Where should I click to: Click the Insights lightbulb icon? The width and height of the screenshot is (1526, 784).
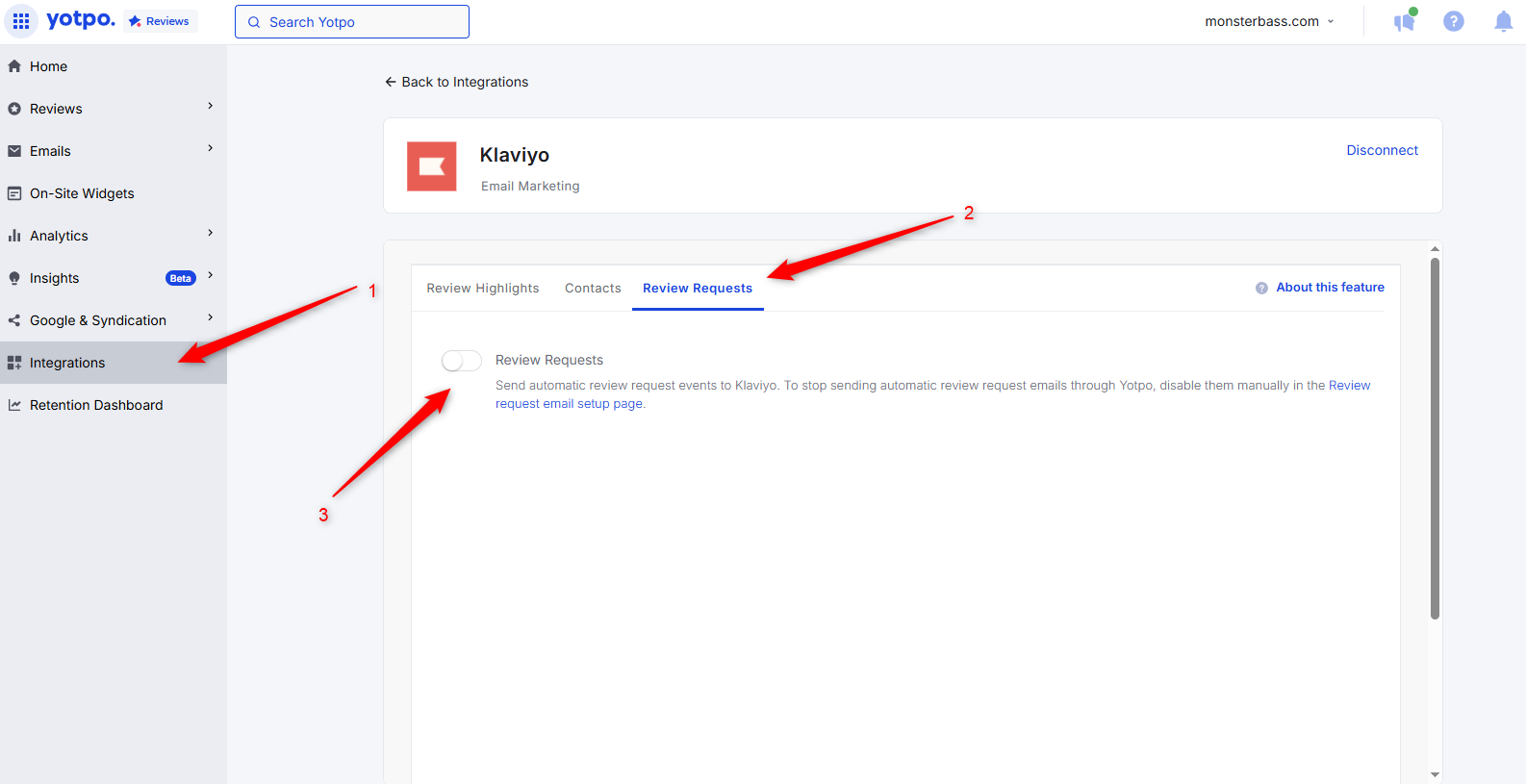tap(14, 278)
